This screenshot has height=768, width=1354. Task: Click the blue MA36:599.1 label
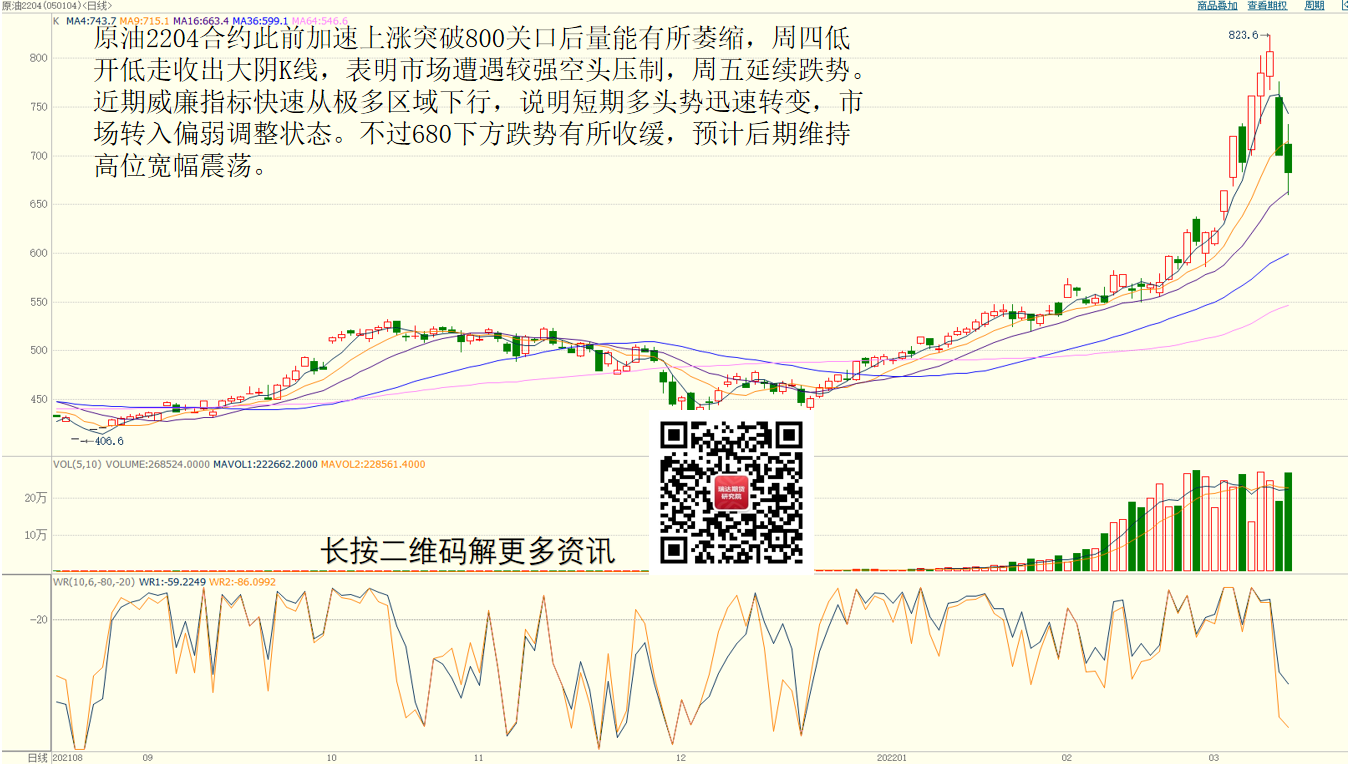(x=260, y=21)
